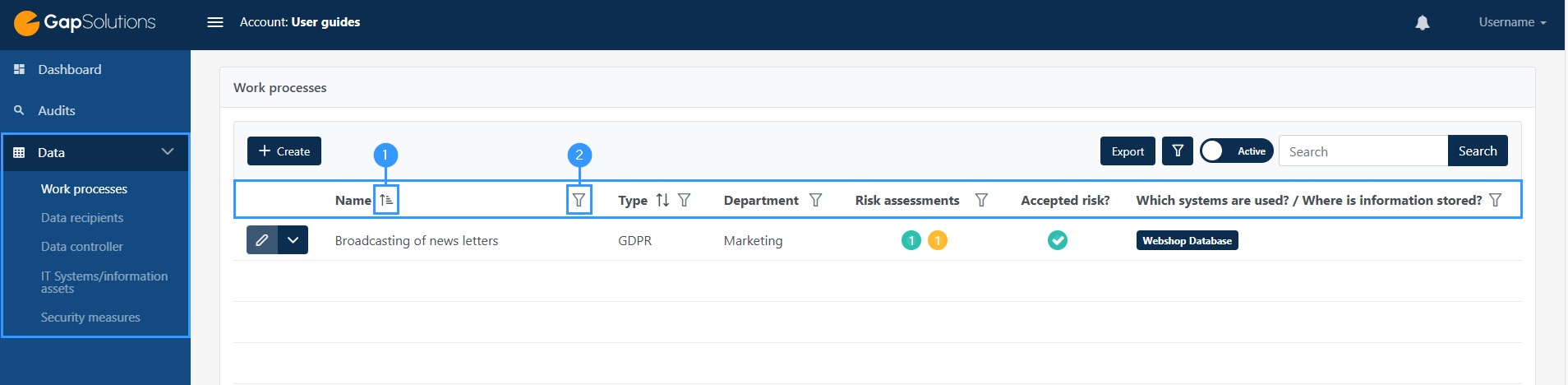This screenshot has width=1568, height=385.
Task: Focus the Search input field
Action: 1363,151
